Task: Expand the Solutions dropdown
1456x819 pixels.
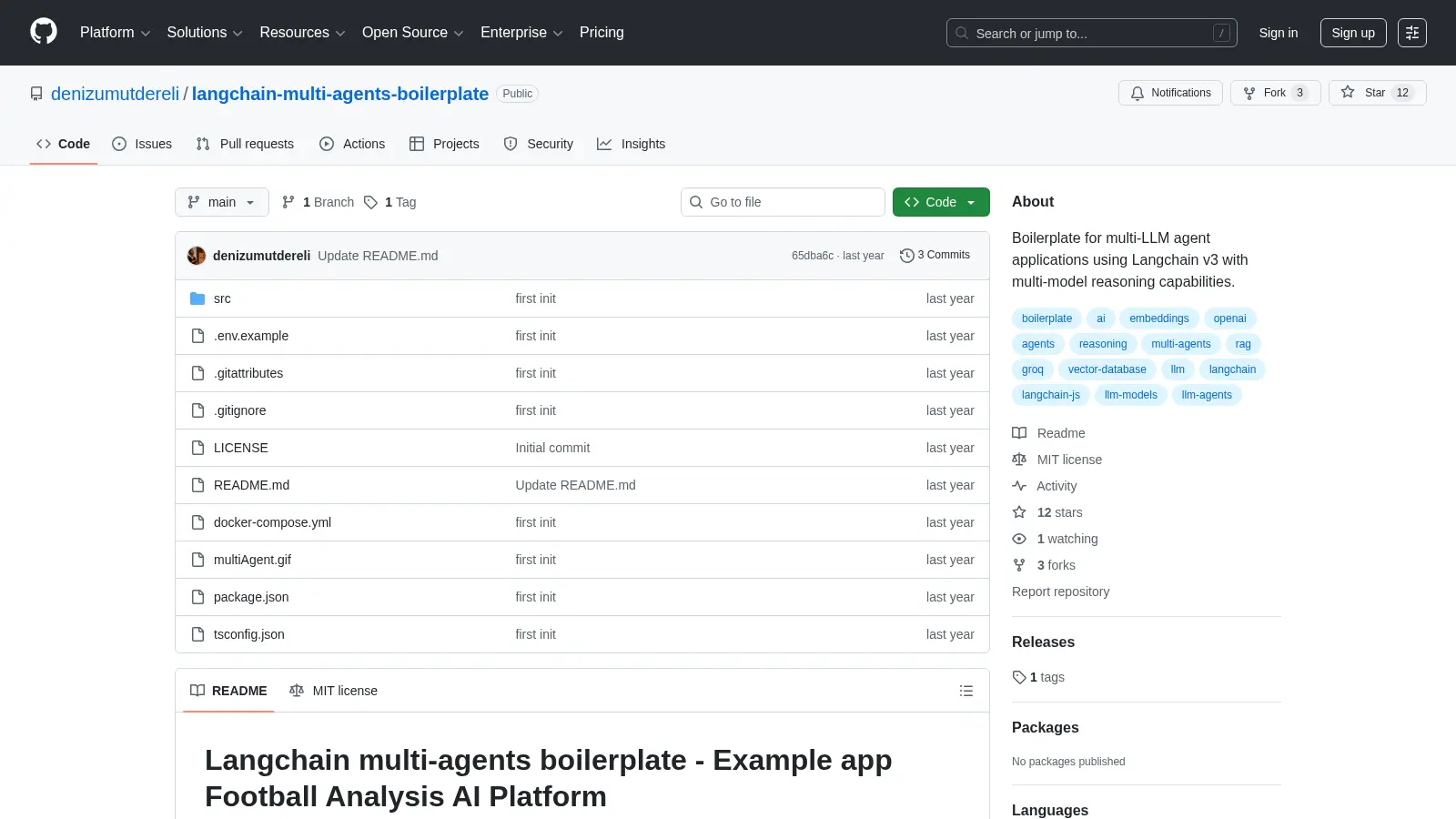Action: 205,33
